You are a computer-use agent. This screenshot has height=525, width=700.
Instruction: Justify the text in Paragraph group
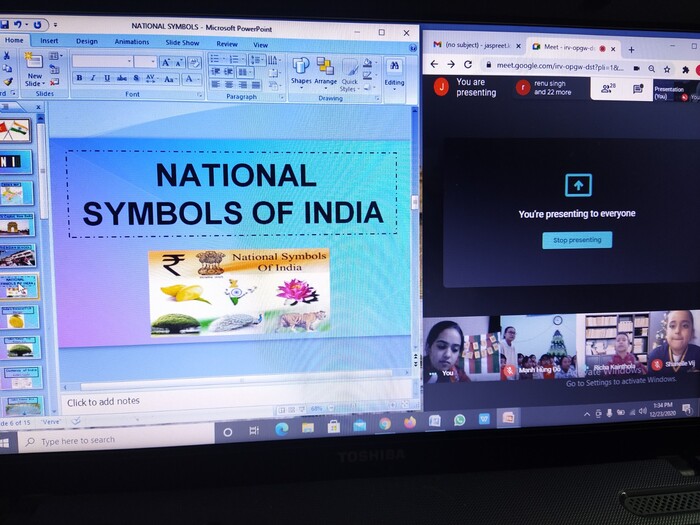pyautogui.click(x=256, y=85)
